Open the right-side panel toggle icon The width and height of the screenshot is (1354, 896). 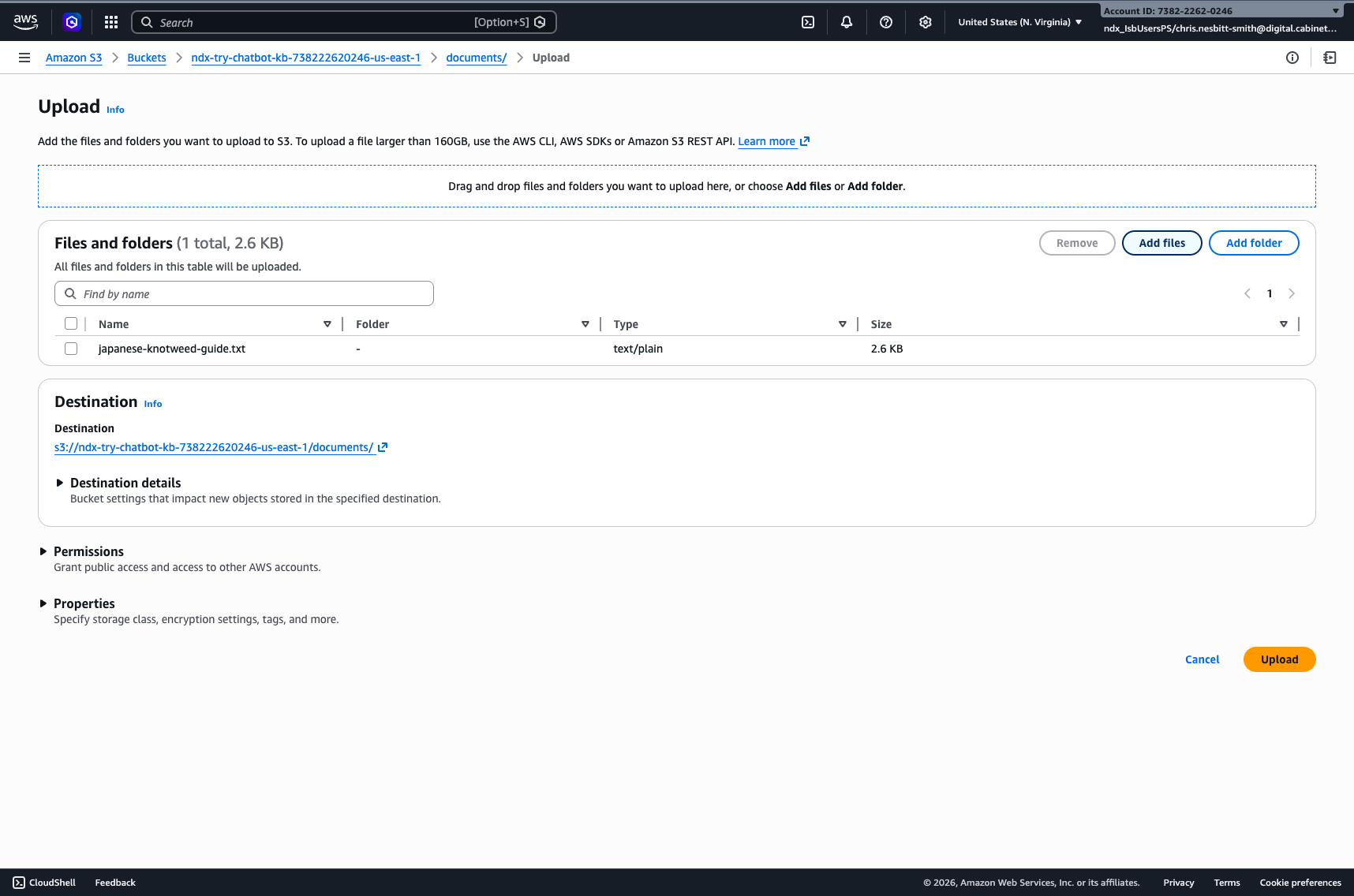1330,57
